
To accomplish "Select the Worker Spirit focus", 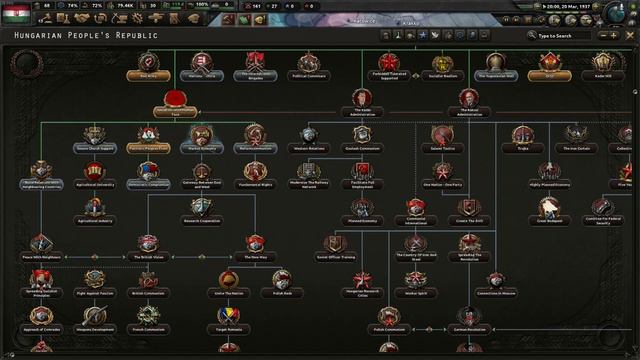I will 416,284.
